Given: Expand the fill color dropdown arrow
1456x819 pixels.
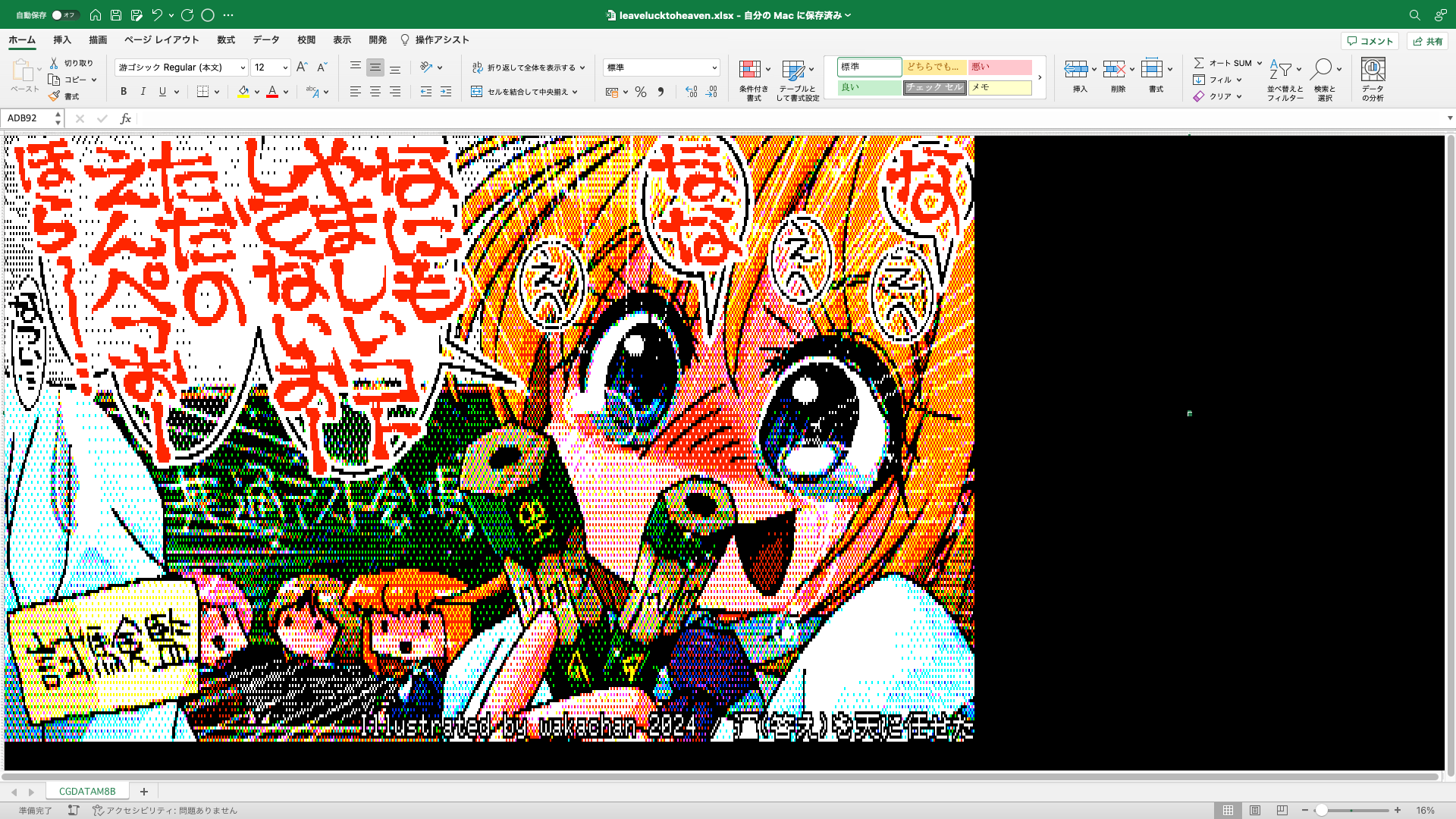Looking at the screenshot, I should (x=257, y=92).
